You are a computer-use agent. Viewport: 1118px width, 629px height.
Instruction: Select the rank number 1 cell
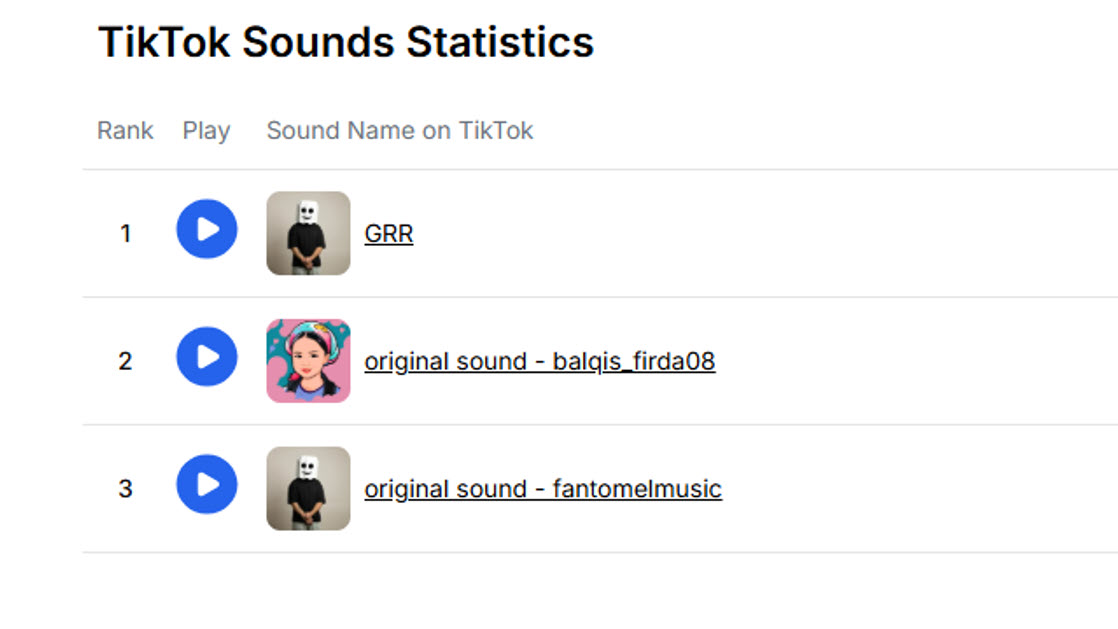tap(125, 234)
